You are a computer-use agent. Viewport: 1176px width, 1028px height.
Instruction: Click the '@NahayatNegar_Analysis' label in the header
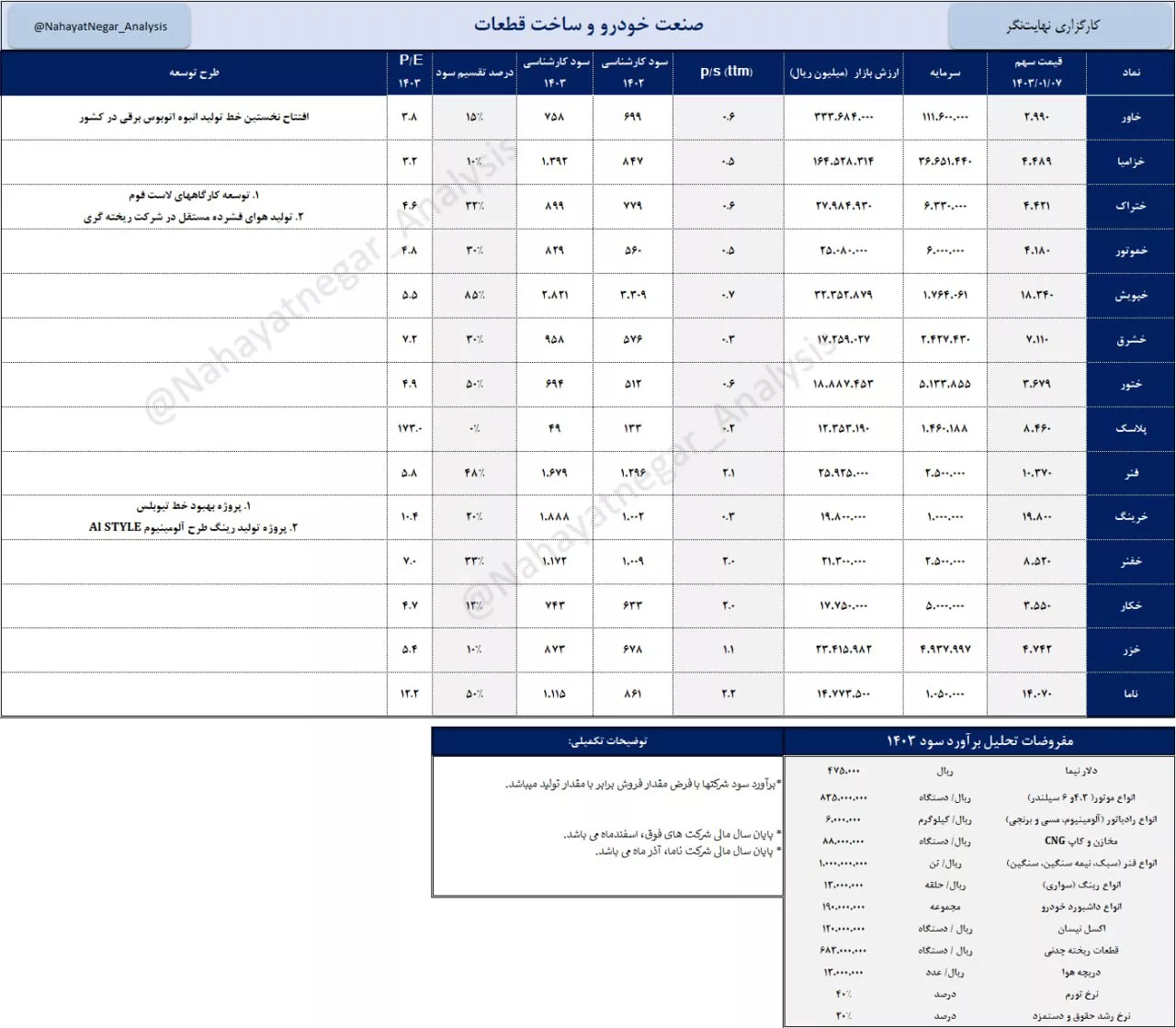coord(100,27)
